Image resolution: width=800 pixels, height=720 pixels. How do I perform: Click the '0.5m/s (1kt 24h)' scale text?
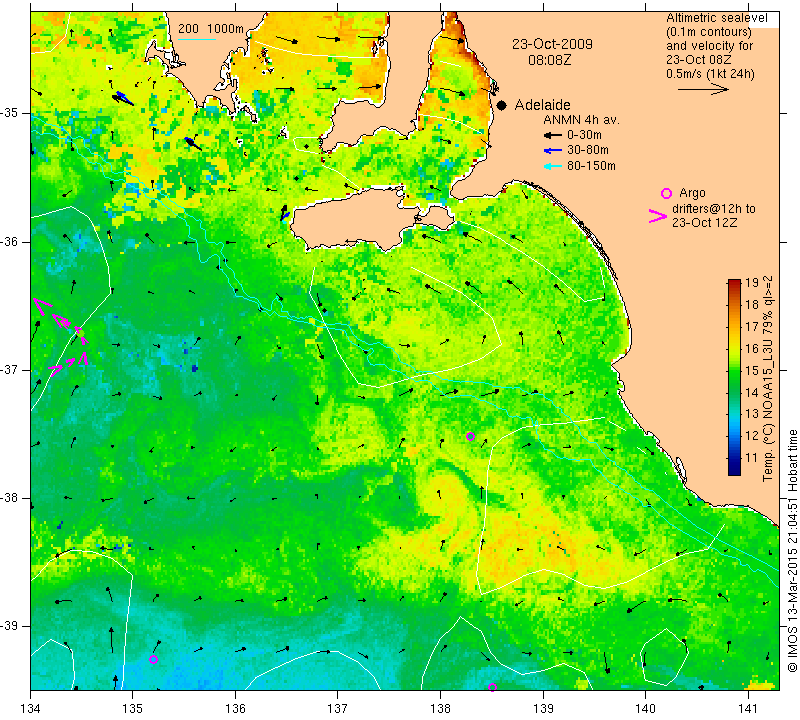tap(710, 74)
